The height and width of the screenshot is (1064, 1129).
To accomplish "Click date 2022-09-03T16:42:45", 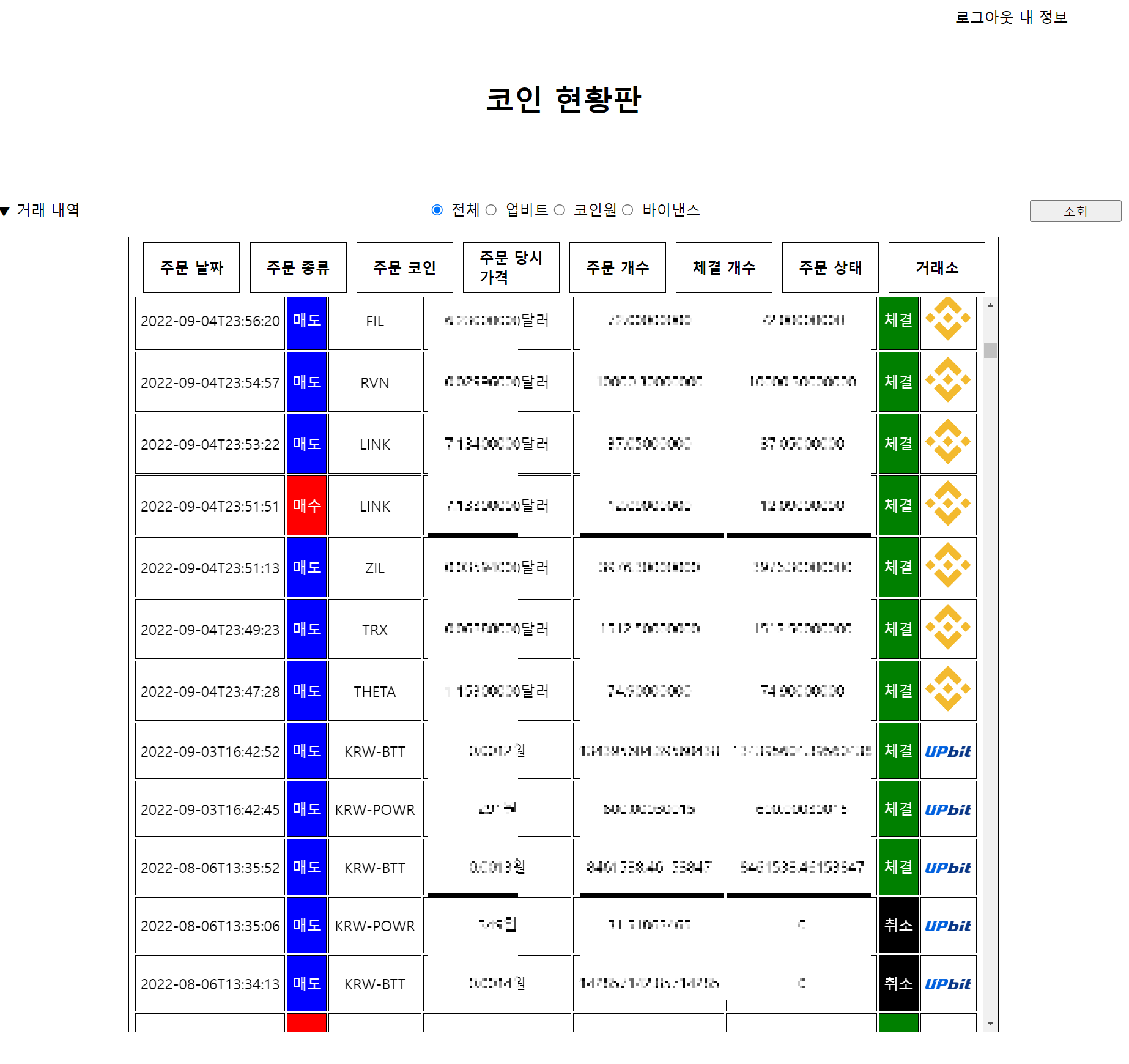I will (210, 810).
